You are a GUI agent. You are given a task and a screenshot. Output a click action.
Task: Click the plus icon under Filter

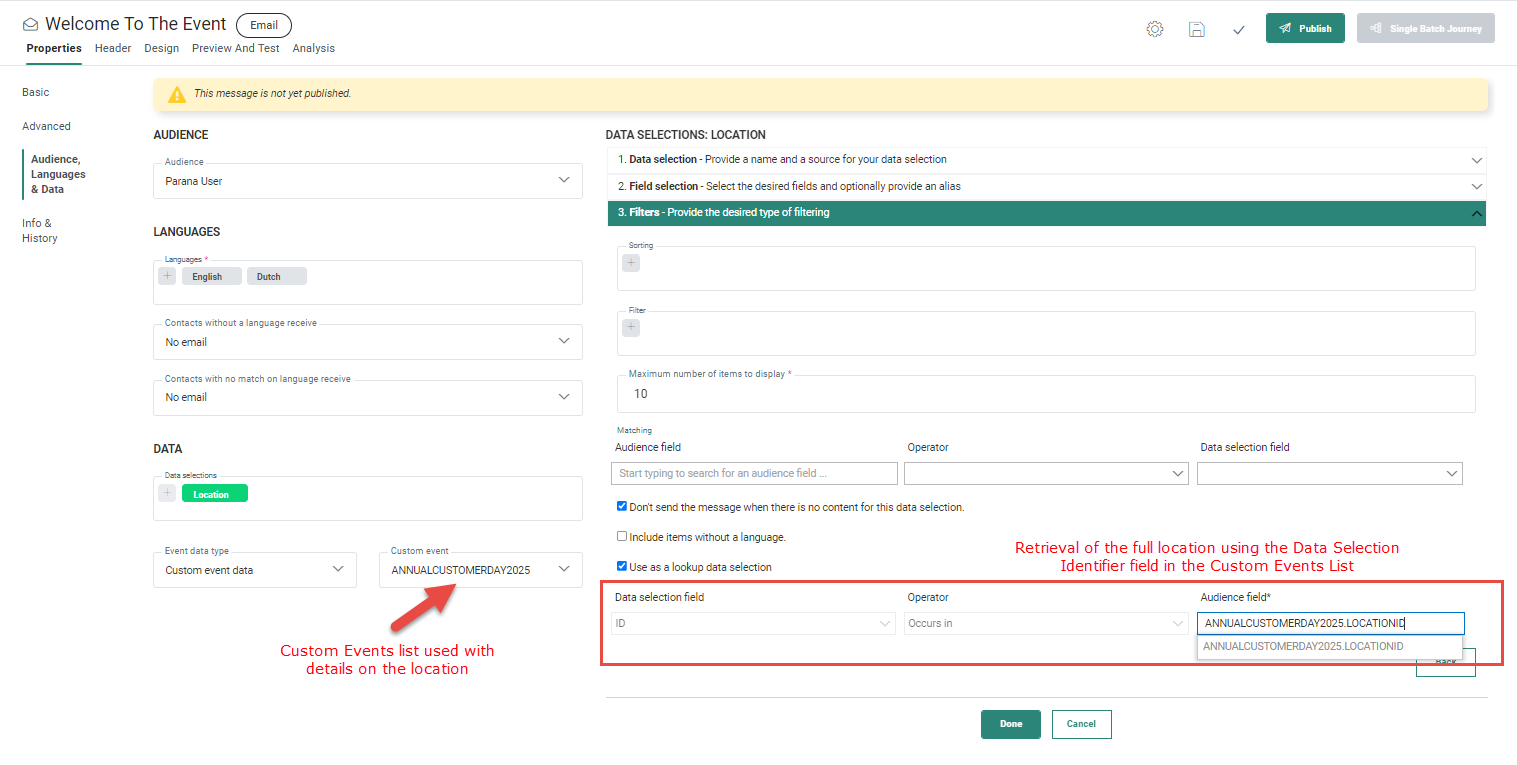631,328
